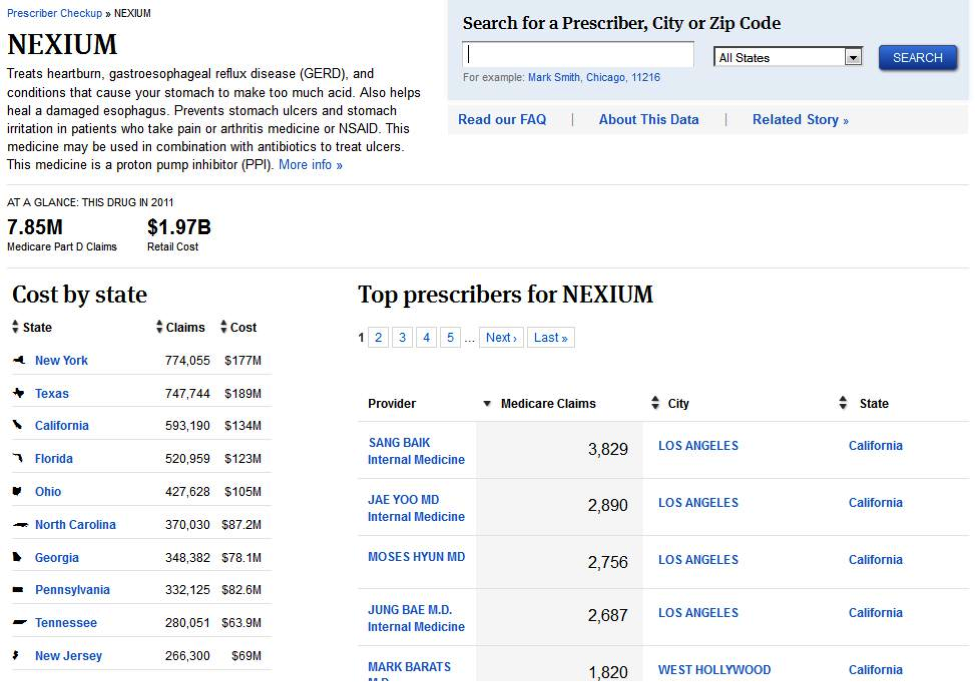Click the 3,829 Medicare claims value
Screen dimensions: 975x682
pyautogui.click(x=608, y=449)
